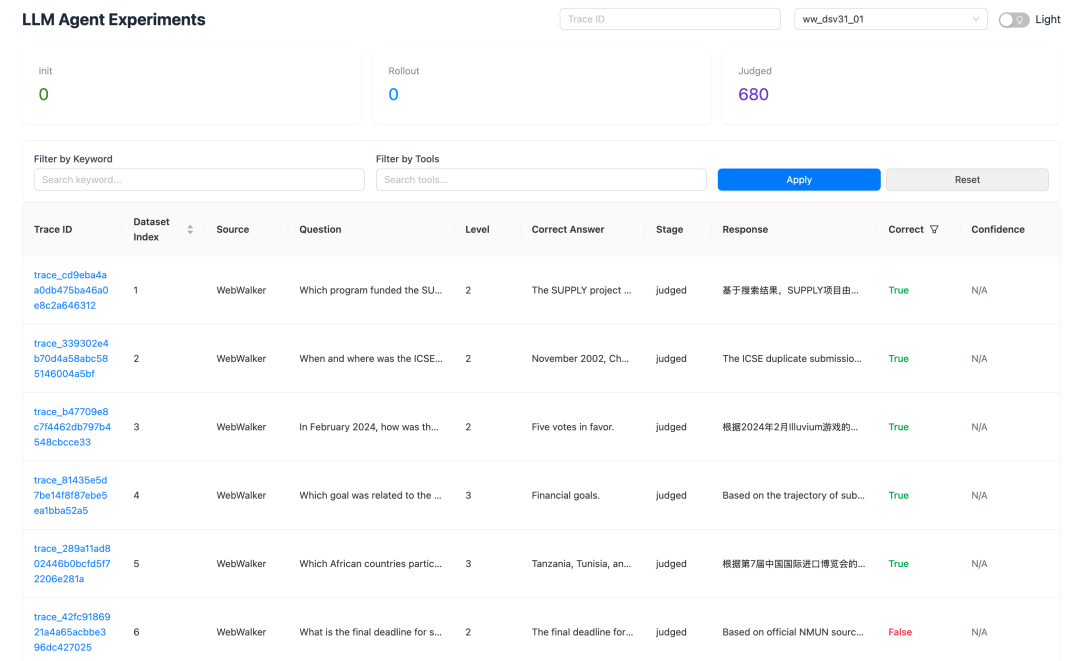Click response "The ICSE duplicate submissio..."

coord(791,358)
